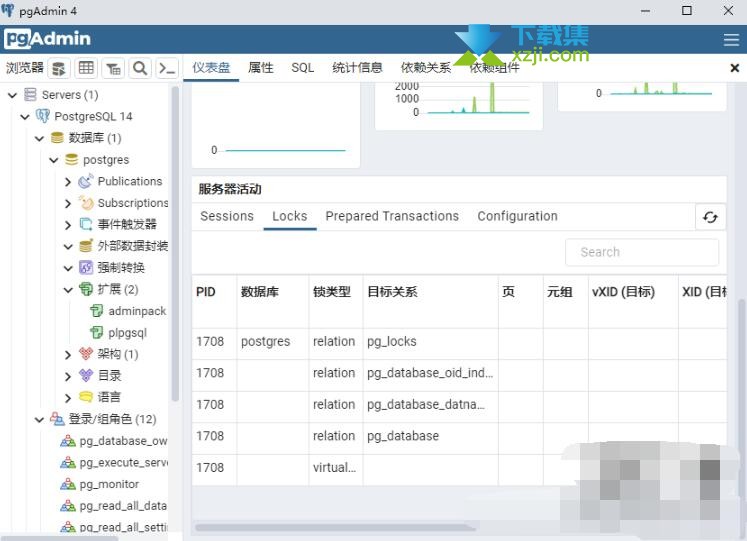This screenshot has width=747, height=541.
Task: Select the Servers group icon
Action: pos(30,94)
